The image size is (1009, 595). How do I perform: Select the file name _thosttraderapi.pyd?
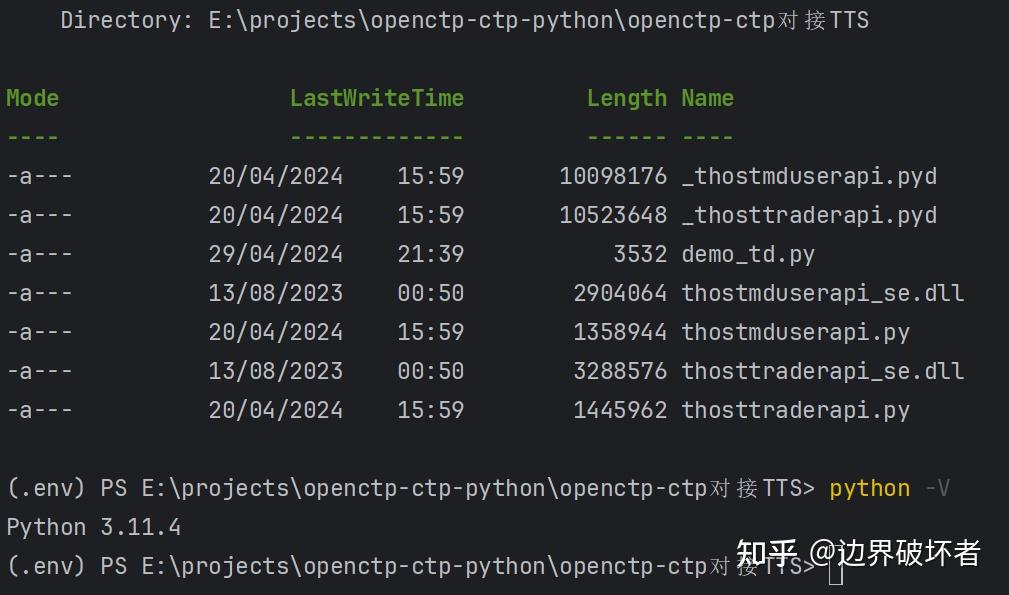[x=808, y=214]
